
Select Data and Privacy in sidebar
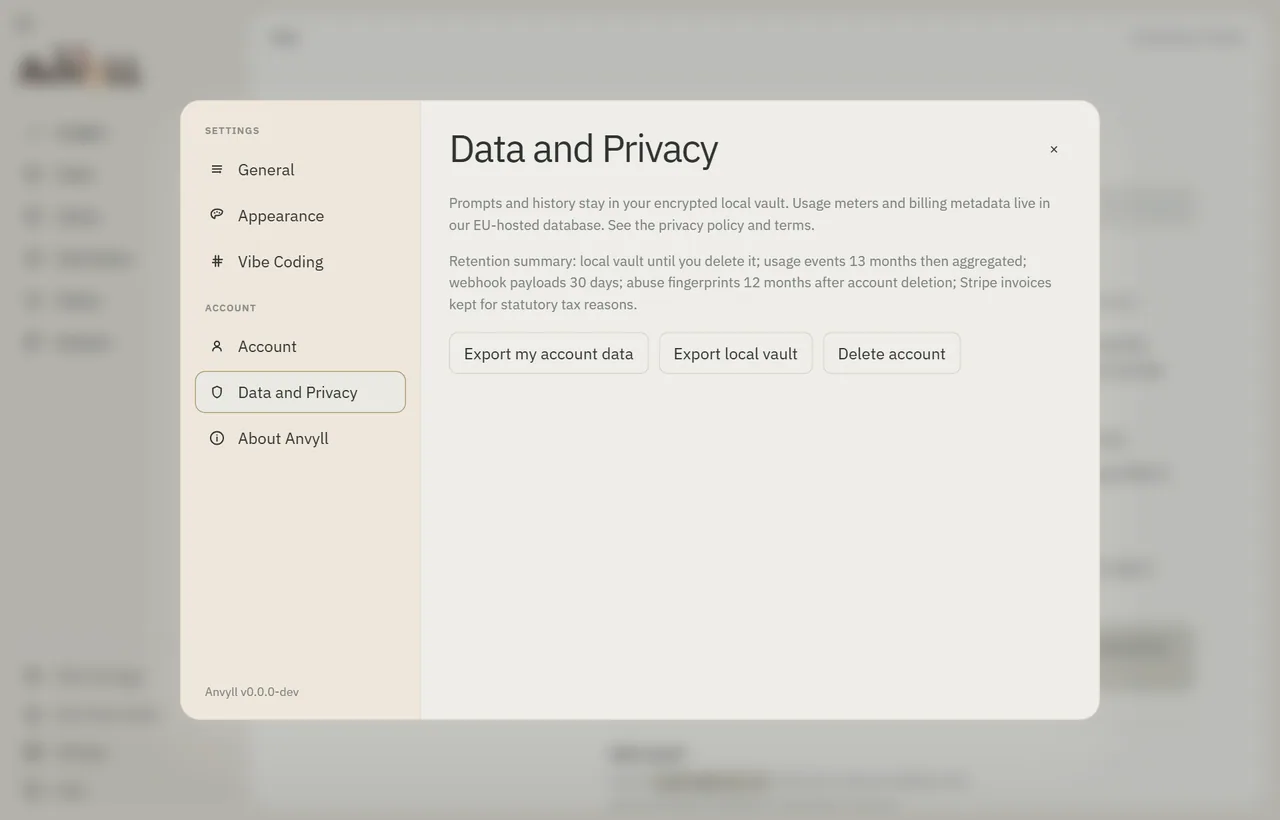[300, 392]
